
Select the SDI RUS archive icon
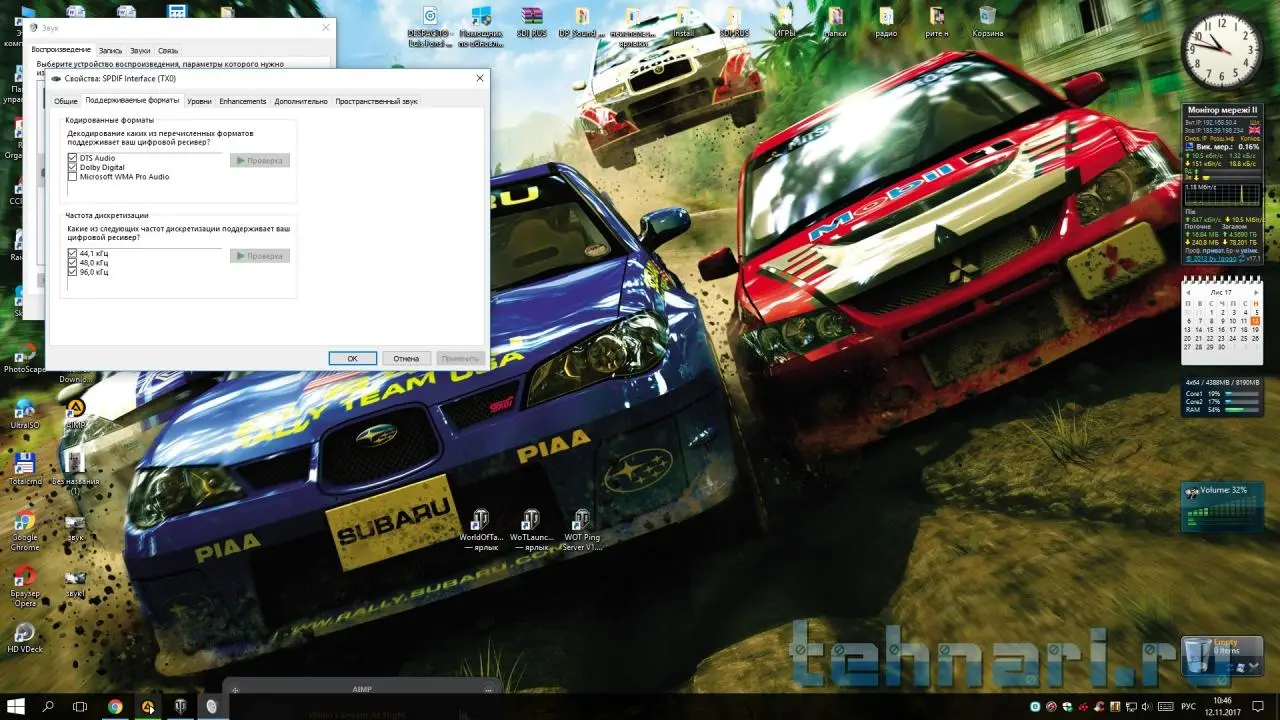click(531, 22)
